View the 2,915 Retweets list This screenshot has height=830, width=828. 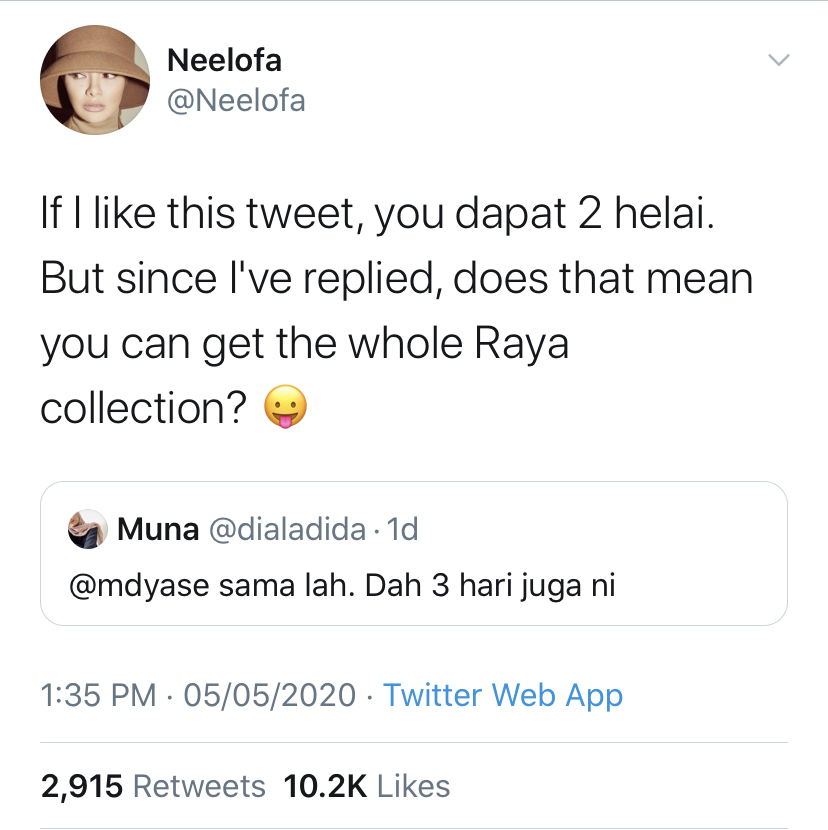pyautogui.click(x=153, y=786)
